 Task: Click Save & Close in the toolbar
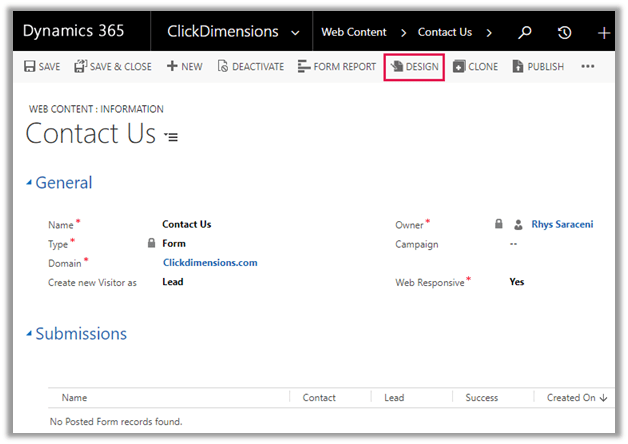tap(113, 67)
